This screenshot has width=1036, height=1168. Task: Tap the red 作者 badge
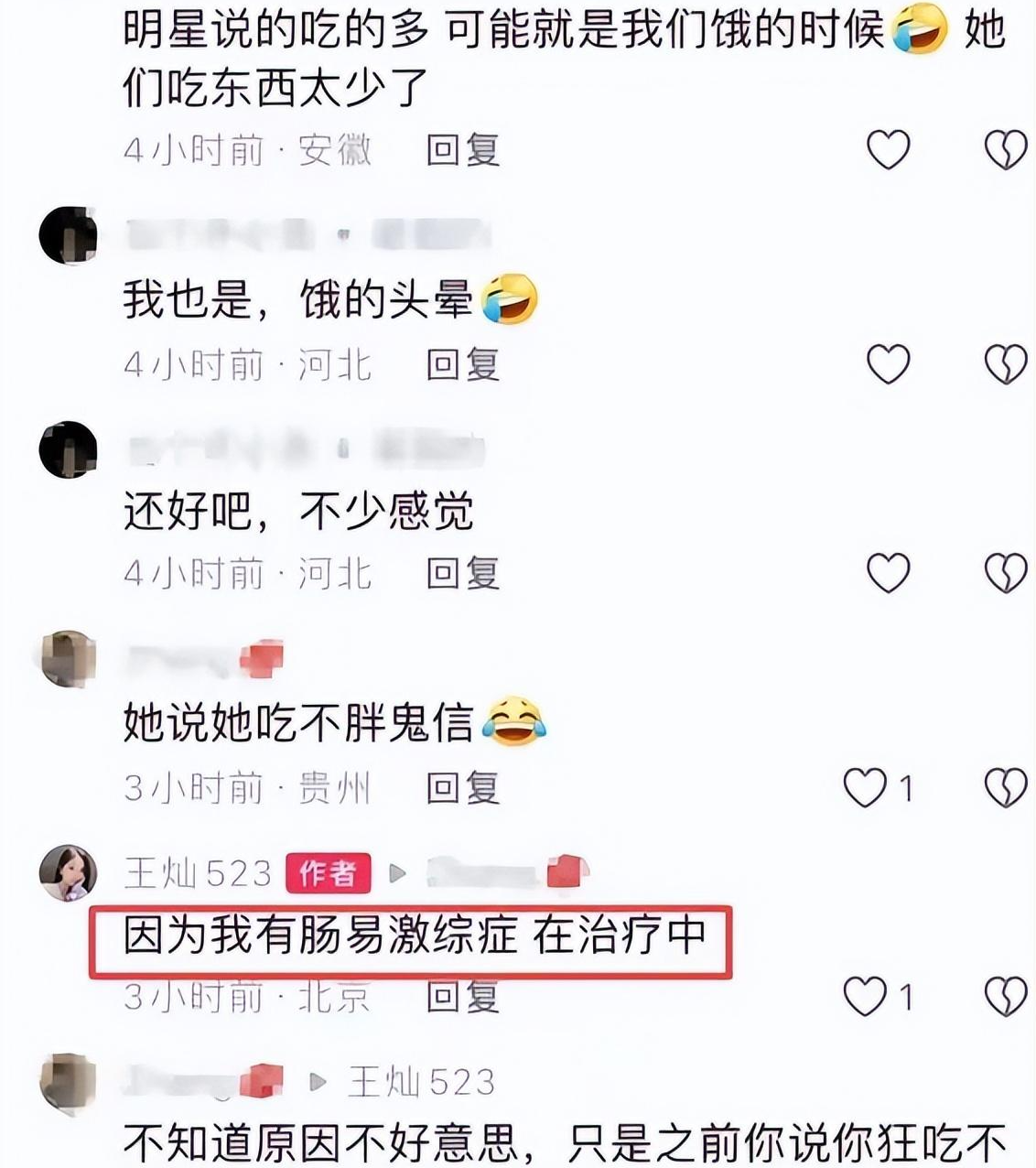click(x=329, y=873)
